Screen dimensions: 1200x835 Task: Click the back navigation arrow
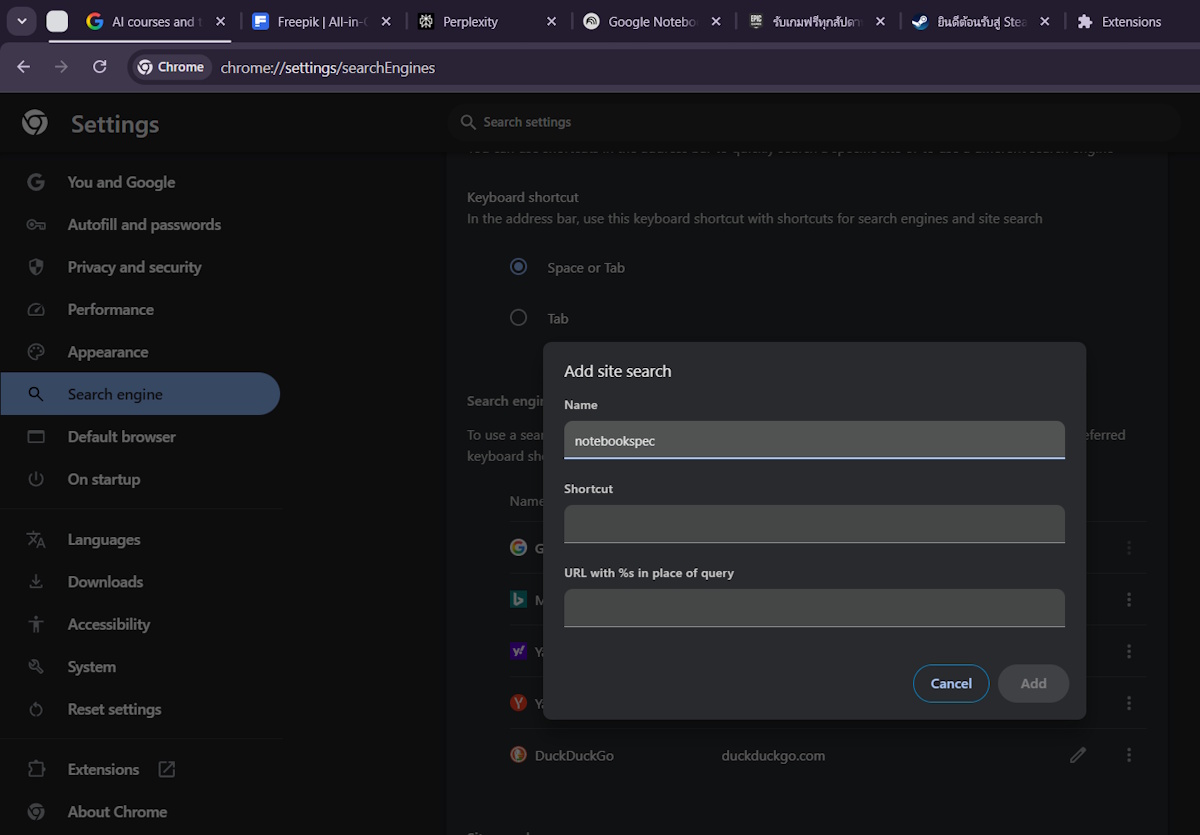point(24,67)
